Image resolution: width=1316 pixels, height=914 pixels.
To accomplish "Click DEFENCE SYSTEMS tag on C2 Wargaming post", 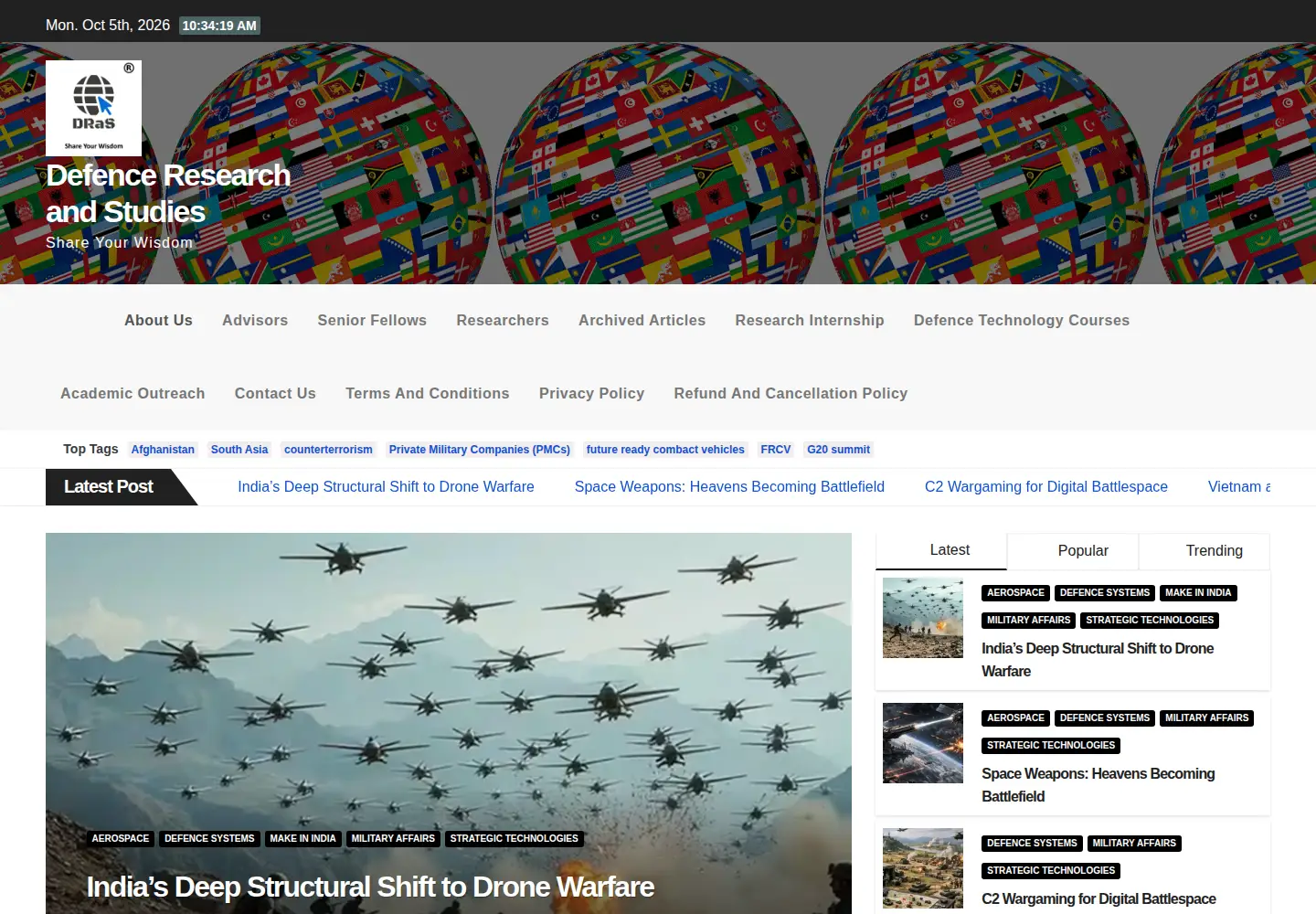I will click(x=1032, y=844).
